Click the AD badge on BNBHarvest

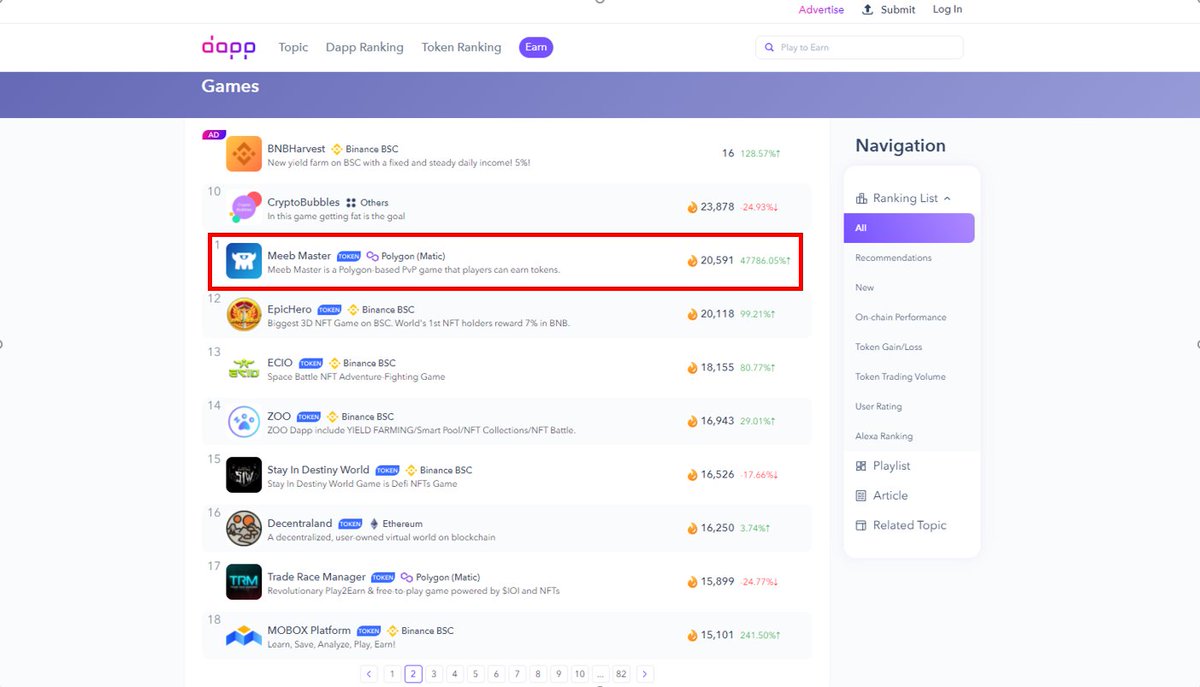[x=214, y=135]
